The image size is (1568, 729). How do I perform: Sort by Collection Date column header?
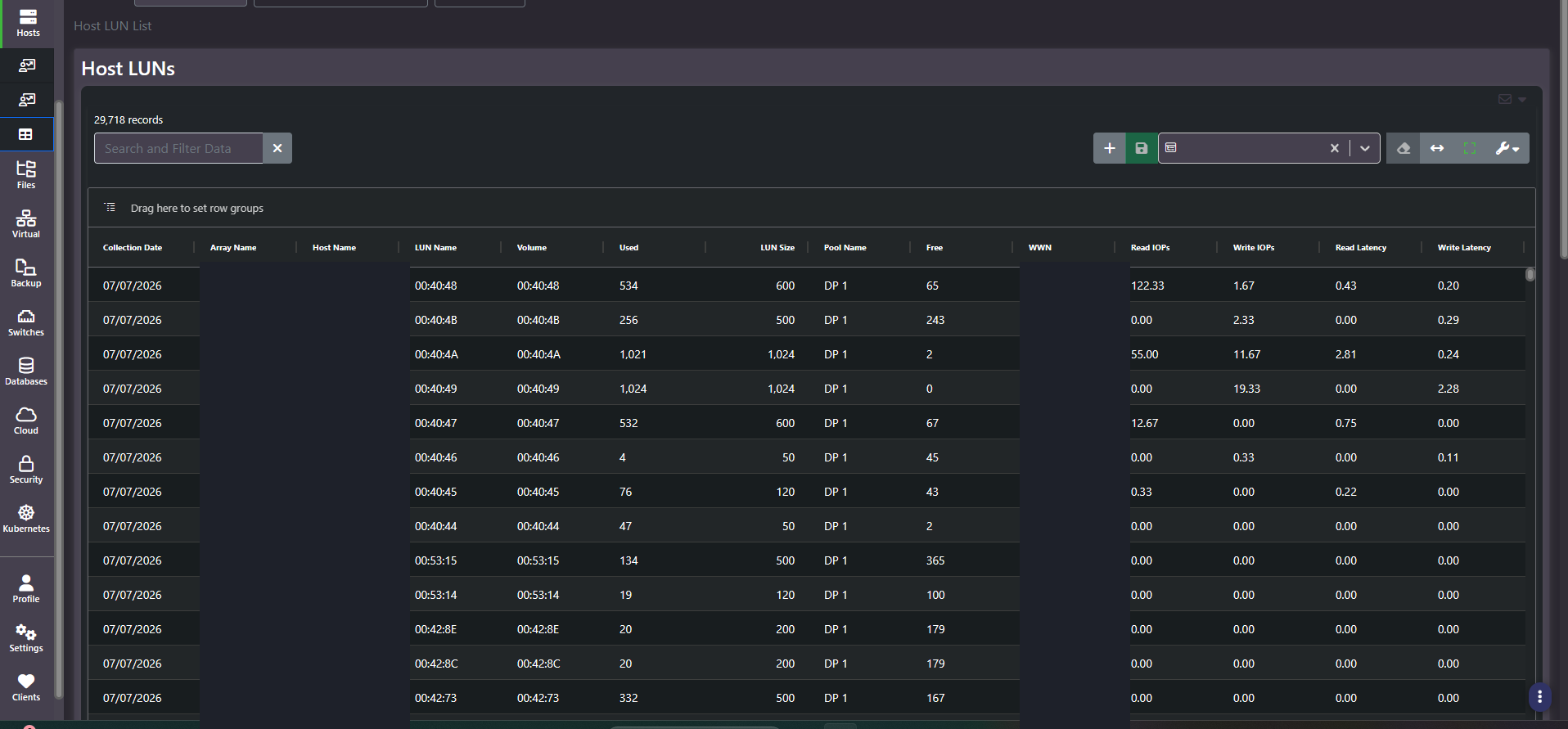[x=133, y=247]
